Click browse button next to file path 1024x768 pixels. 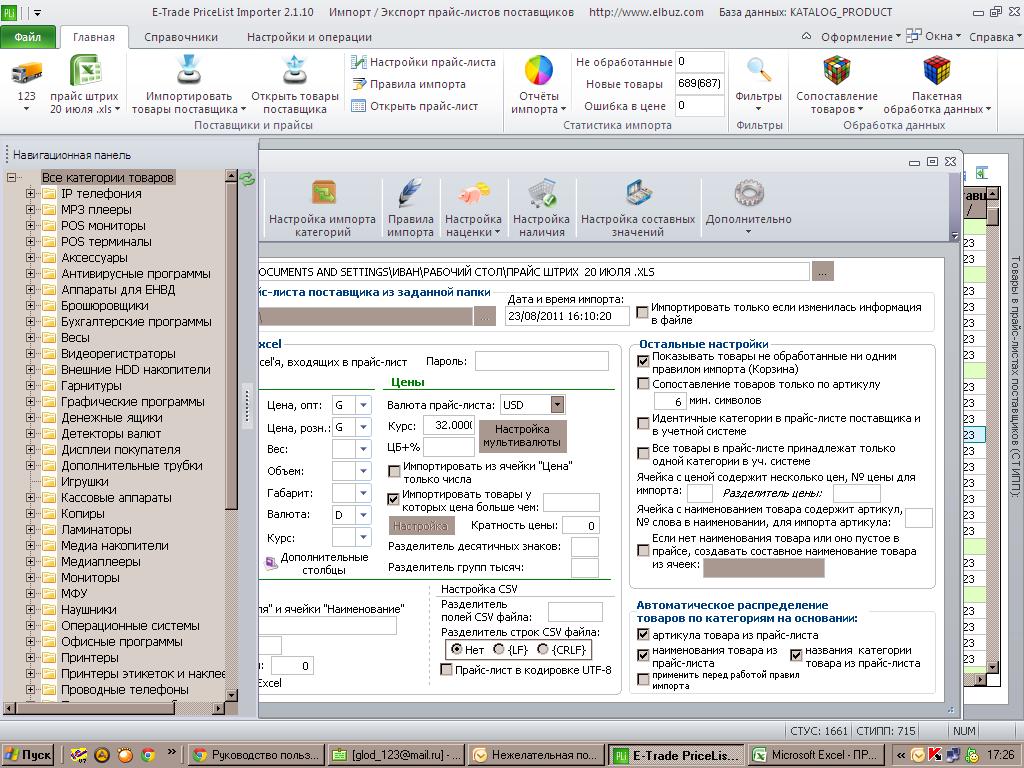tap(822, 272)
